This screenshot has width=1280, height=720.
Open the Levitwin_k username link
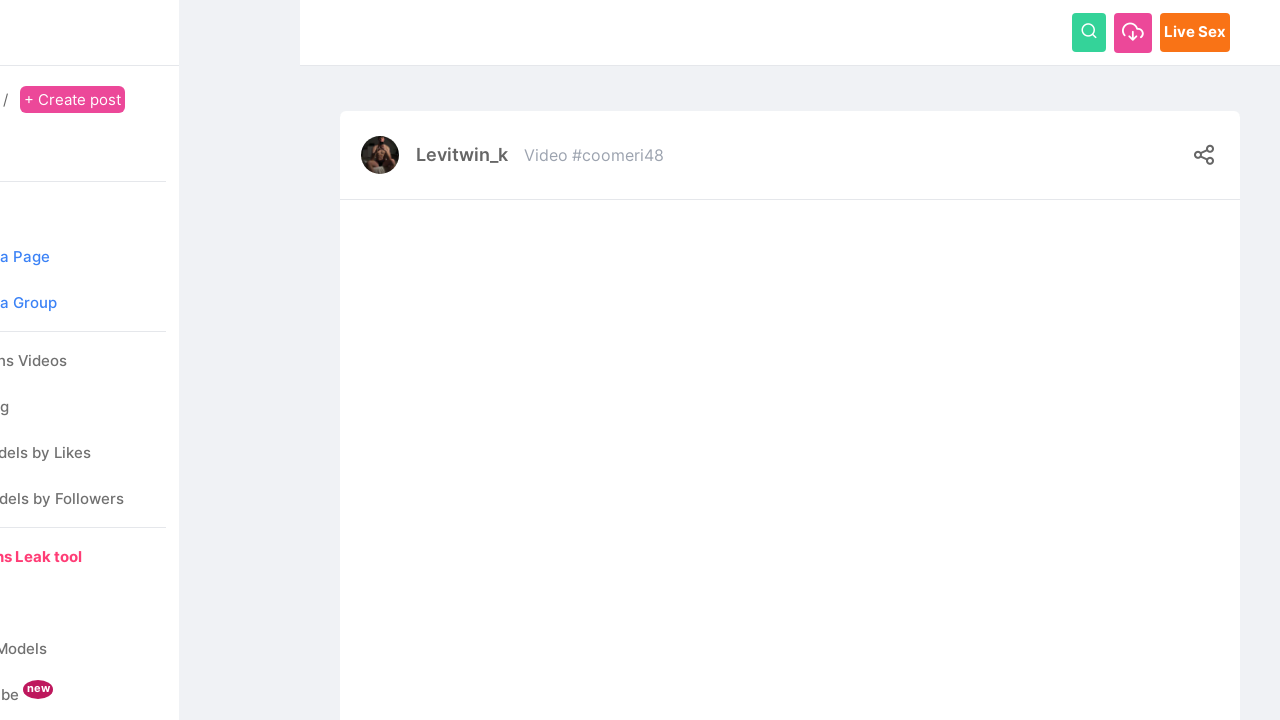coord(462,155)
